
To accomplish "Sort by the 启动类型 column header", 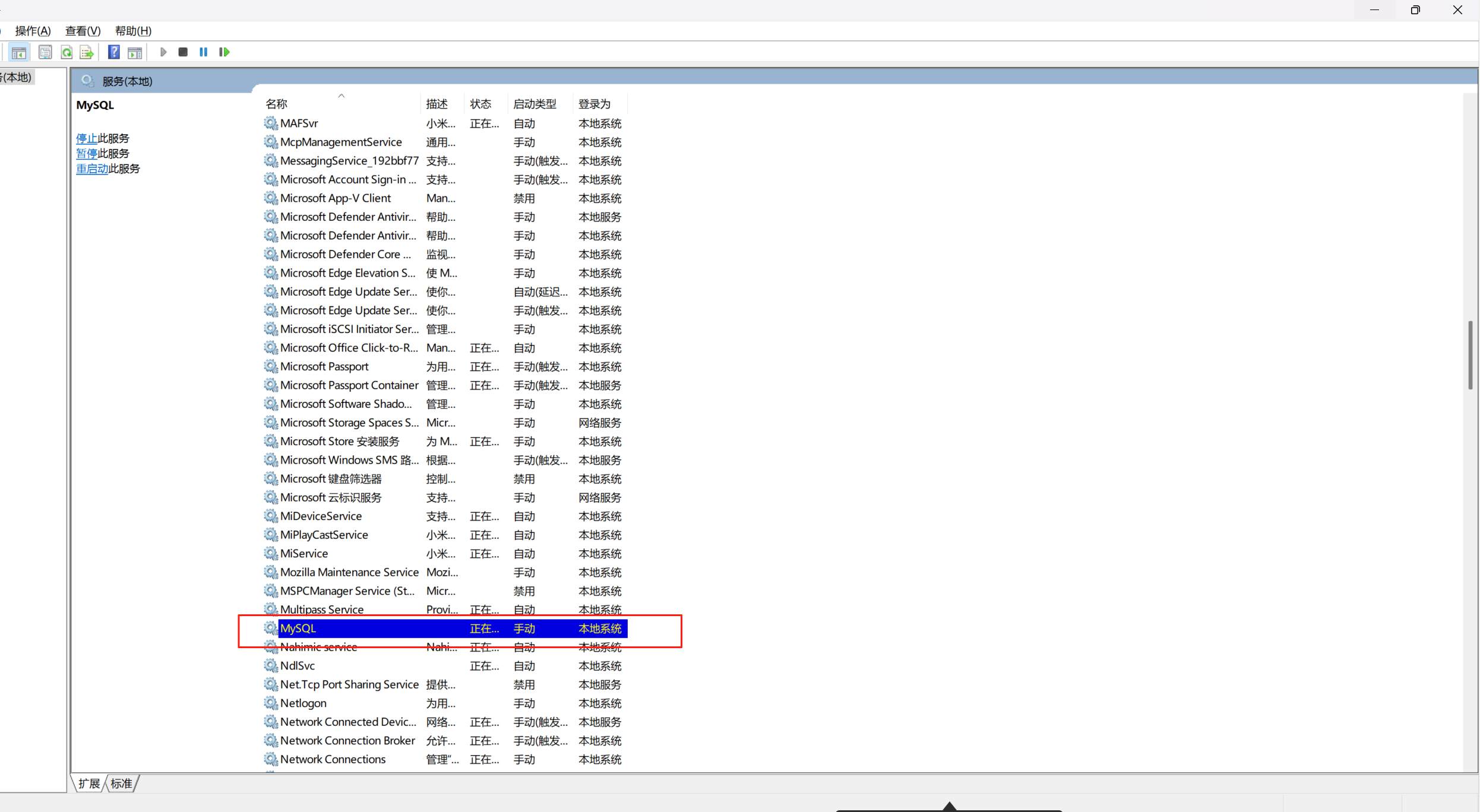I will (x=535, y=104).
